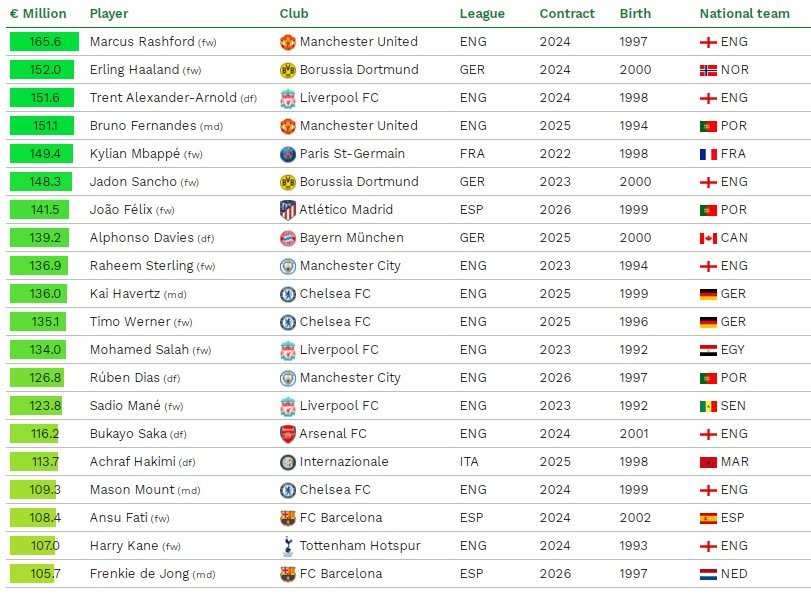Click the National team column header
Screen dimensions: 811x595
[744, 13]
